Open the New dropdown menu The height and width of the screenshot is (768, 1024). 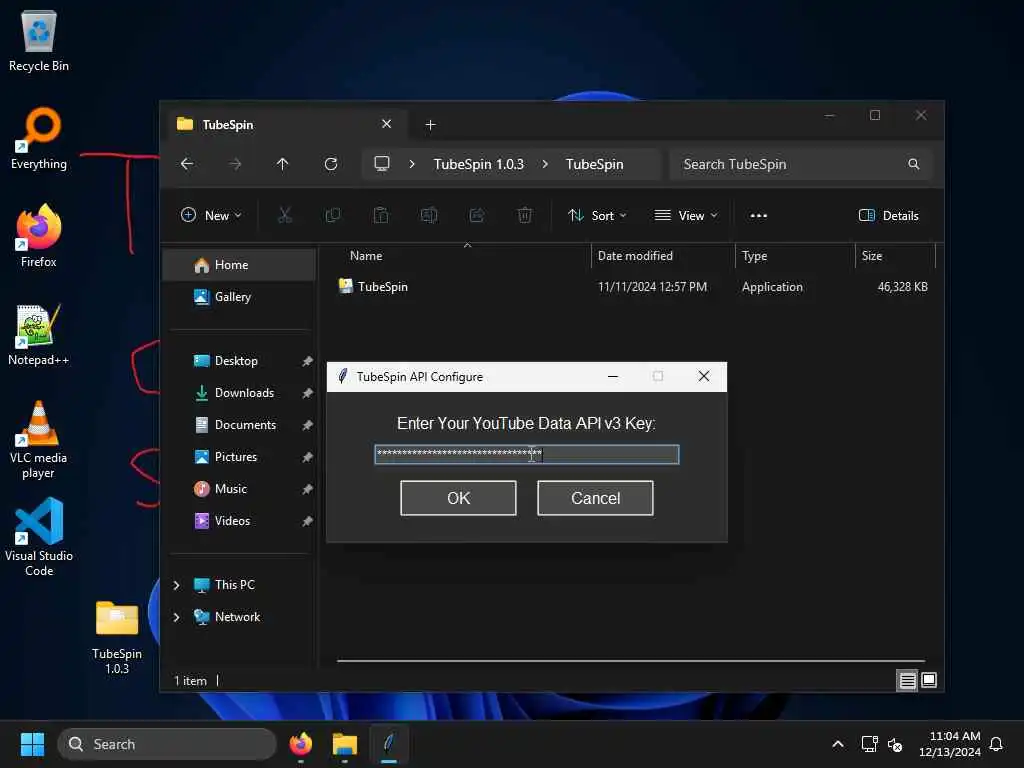coord(211,215)
